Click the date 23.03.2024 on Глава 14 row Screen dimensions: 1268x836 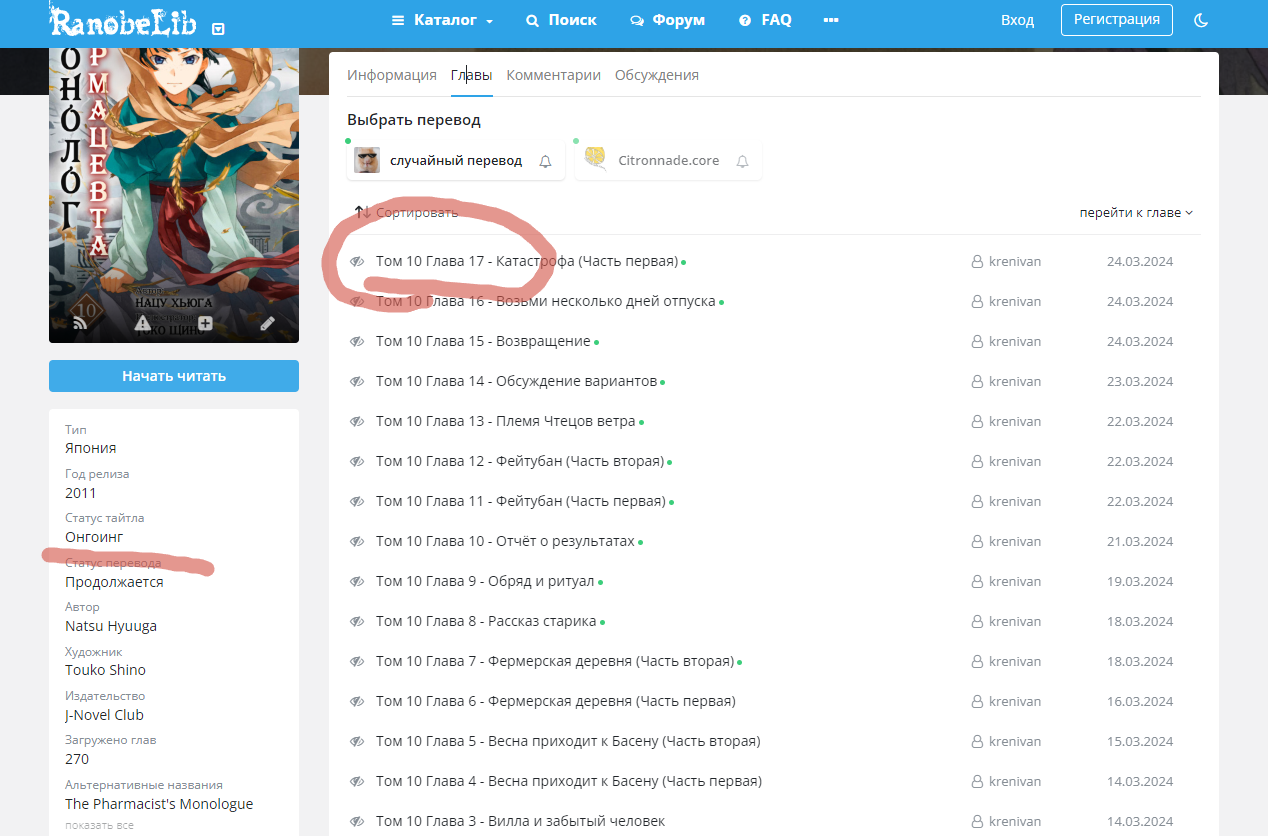[x=1140, y=381]
